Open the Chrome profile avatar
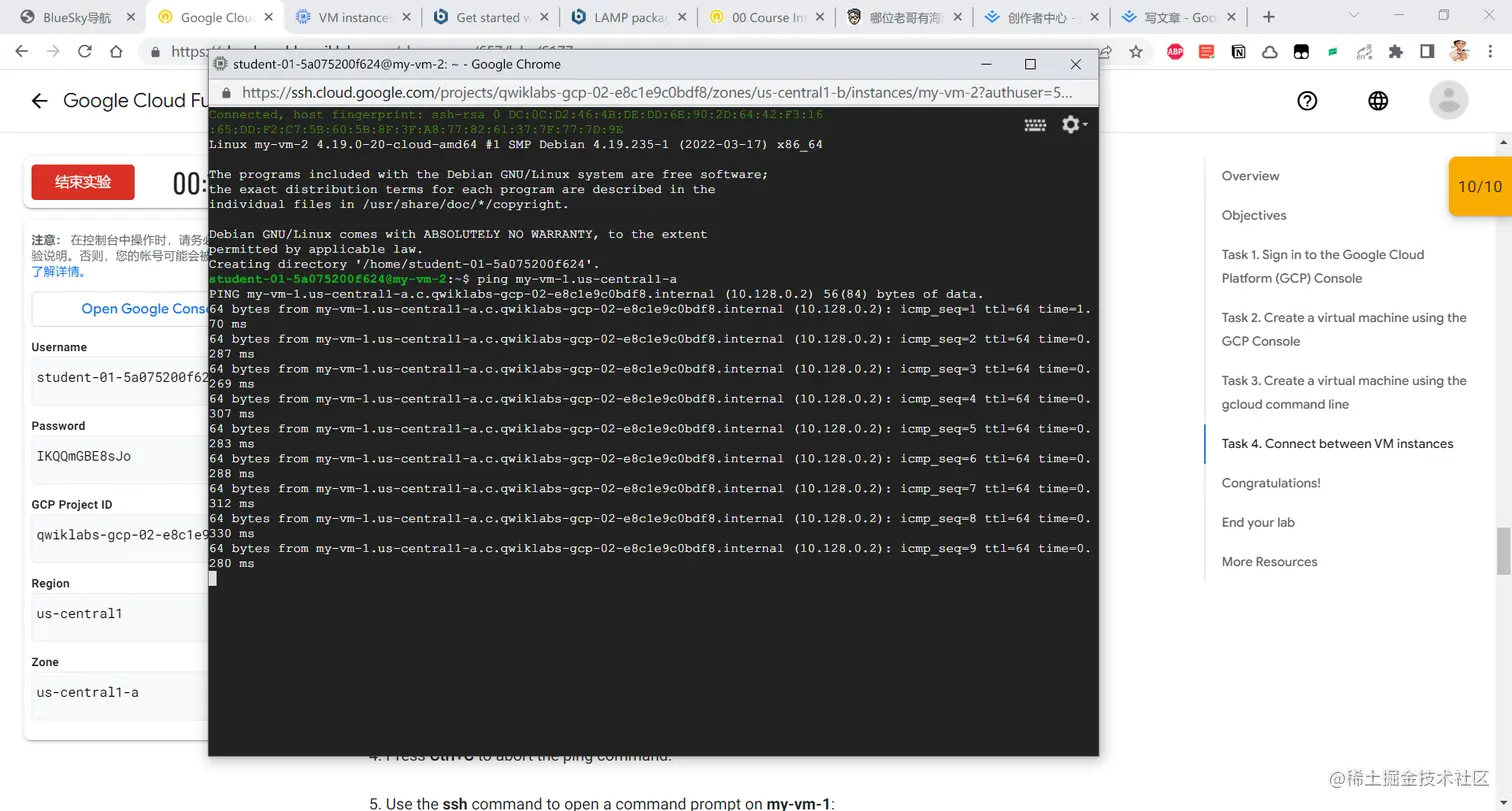This screenshot has width=1512, height=811. pos(1460,51)
